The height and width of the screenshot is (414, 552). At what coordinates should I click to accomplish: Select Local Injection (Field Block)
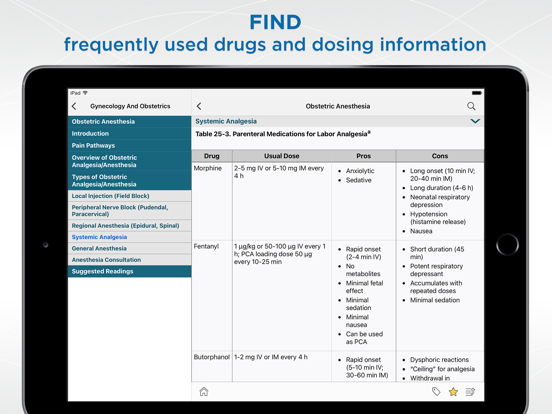pos(130,196)
